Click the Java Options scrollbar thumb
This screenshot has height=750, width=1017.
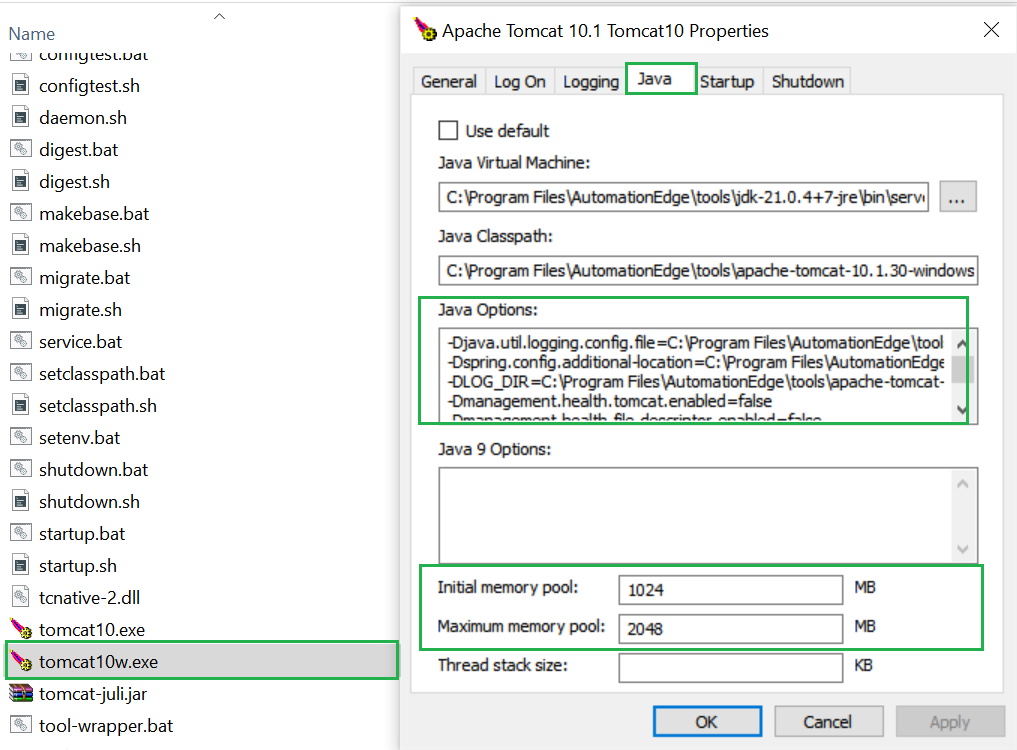click(963, 369)
